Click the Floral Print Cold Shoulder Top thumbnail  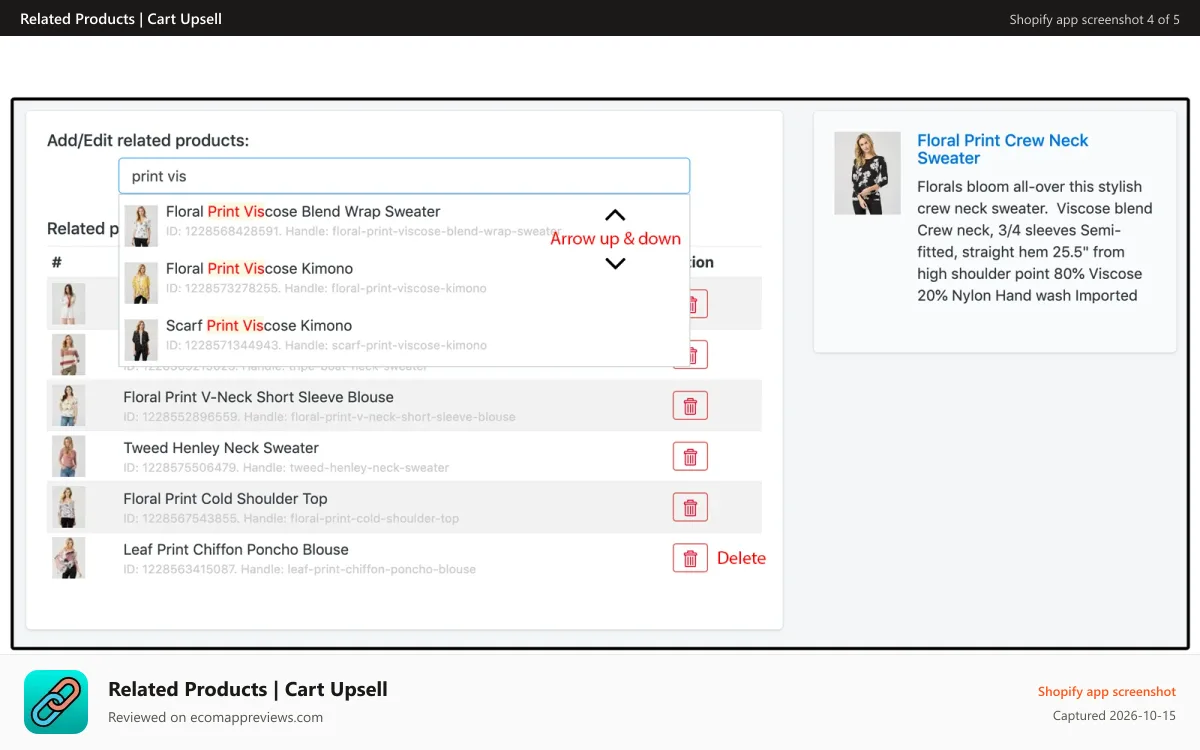pyautogui.click(x=69, y=507)
